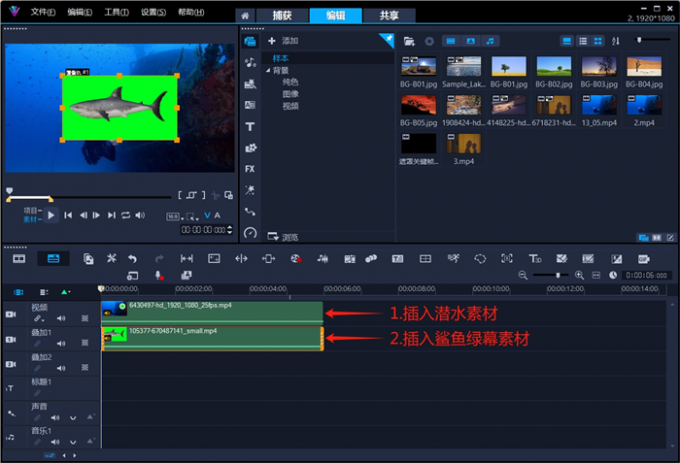The height and width of the screenshot is (463, 680).
Task: Open the FX filter library panel
Action: (x=250, y=169)
